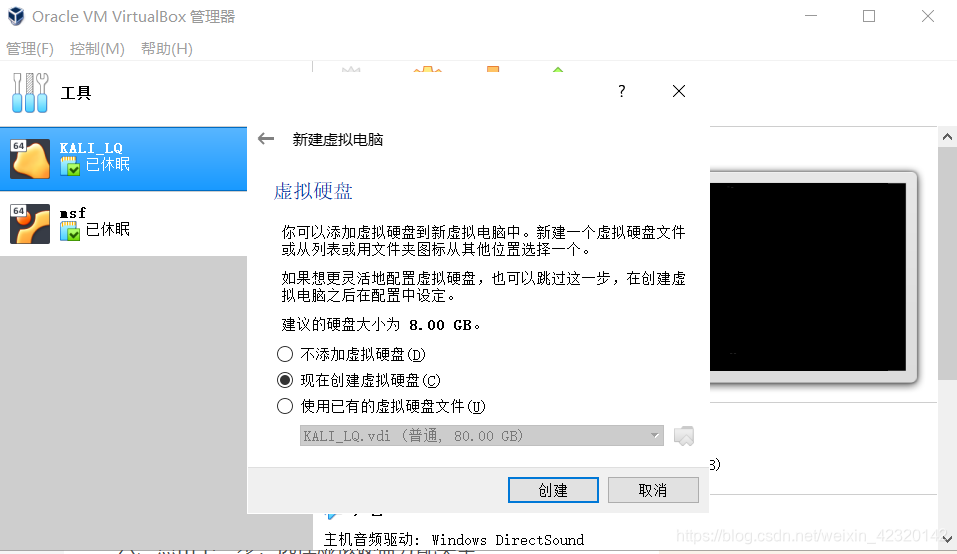Open the 控制(M) menu

tap(97, 49)
